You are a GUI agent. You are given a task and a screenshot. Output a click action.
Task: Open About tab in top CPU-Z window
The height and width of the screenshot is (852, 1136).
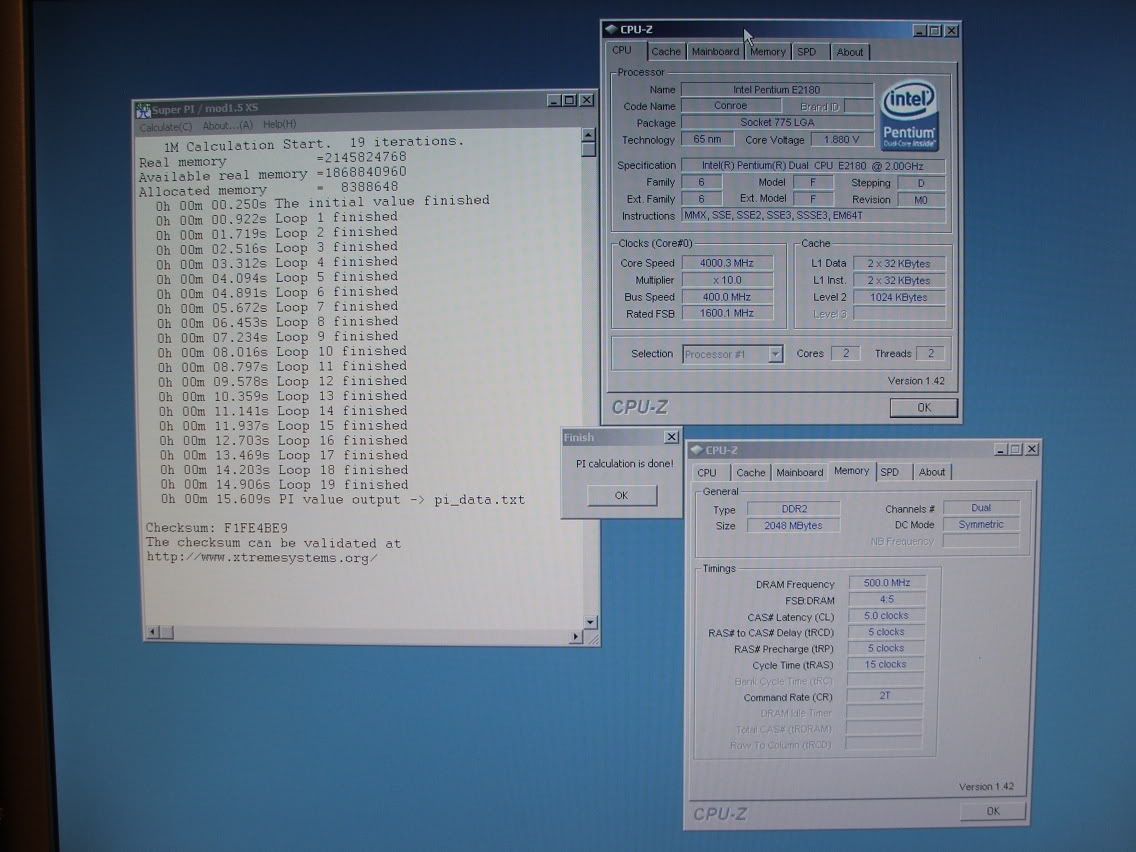tap(850, 51)
